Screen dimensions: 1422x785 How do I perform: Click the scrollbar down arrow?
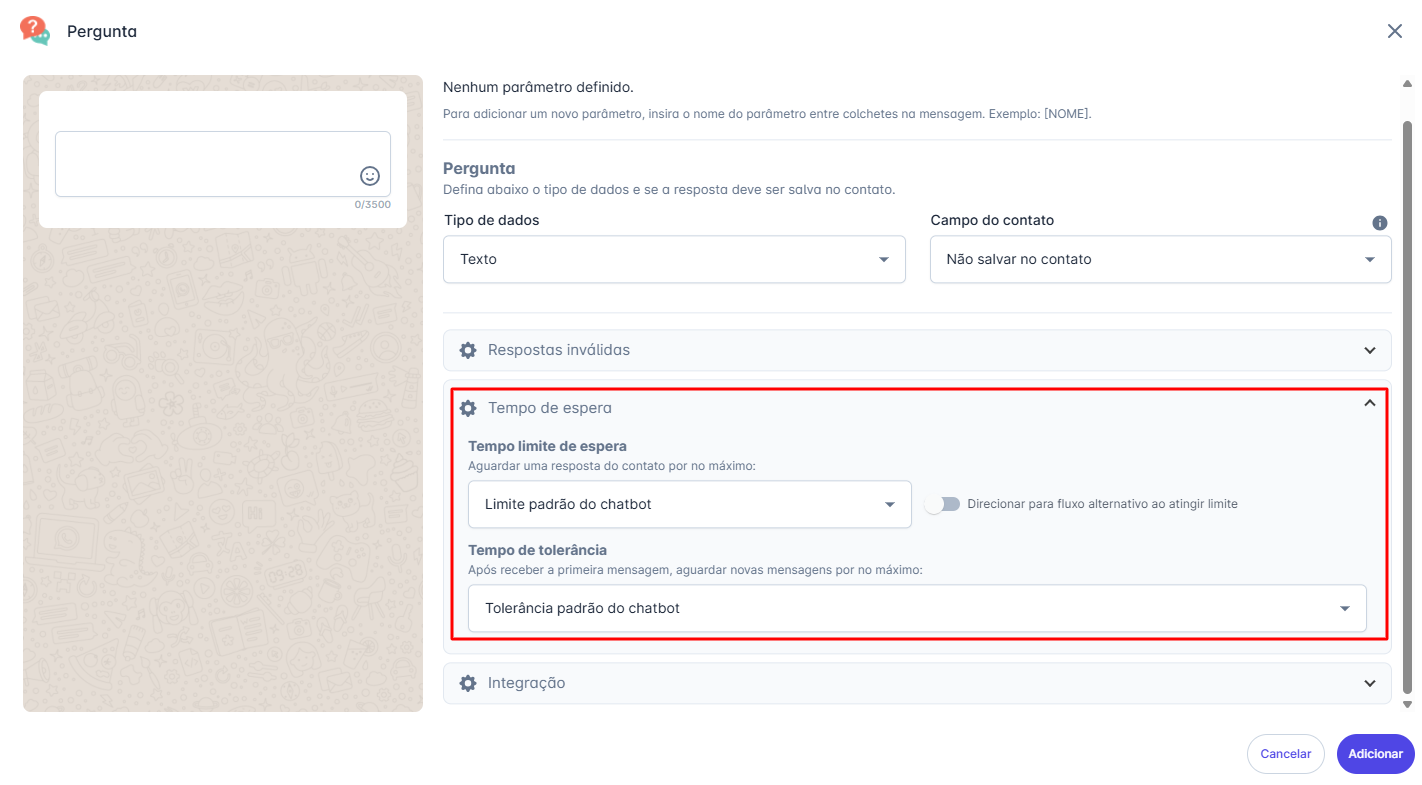(1408, 704)
